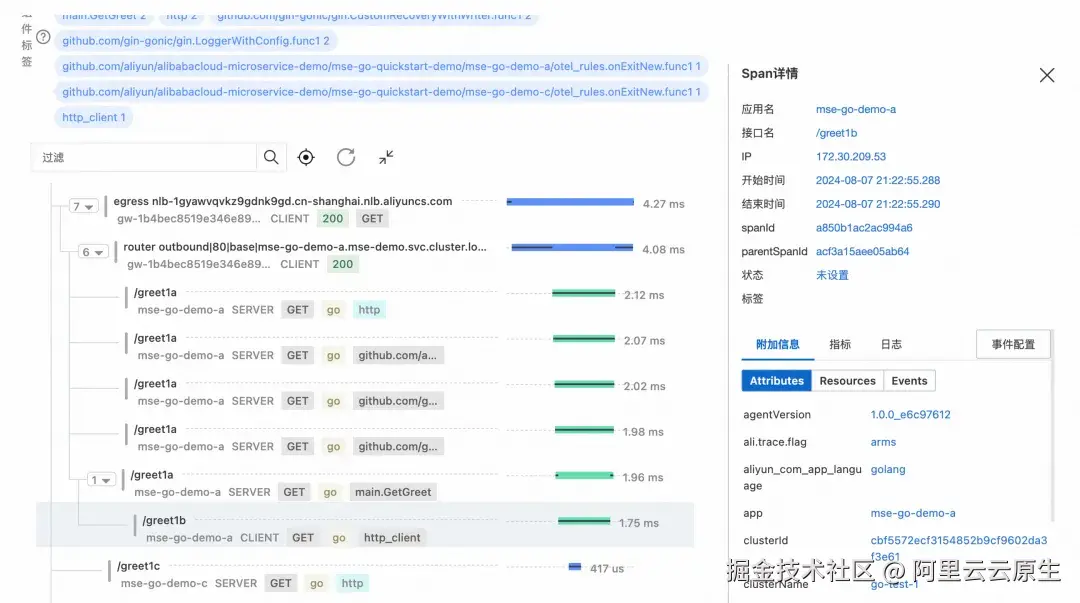
Task: Select the search magnifier icon beside the filter box
Action: 271,157
